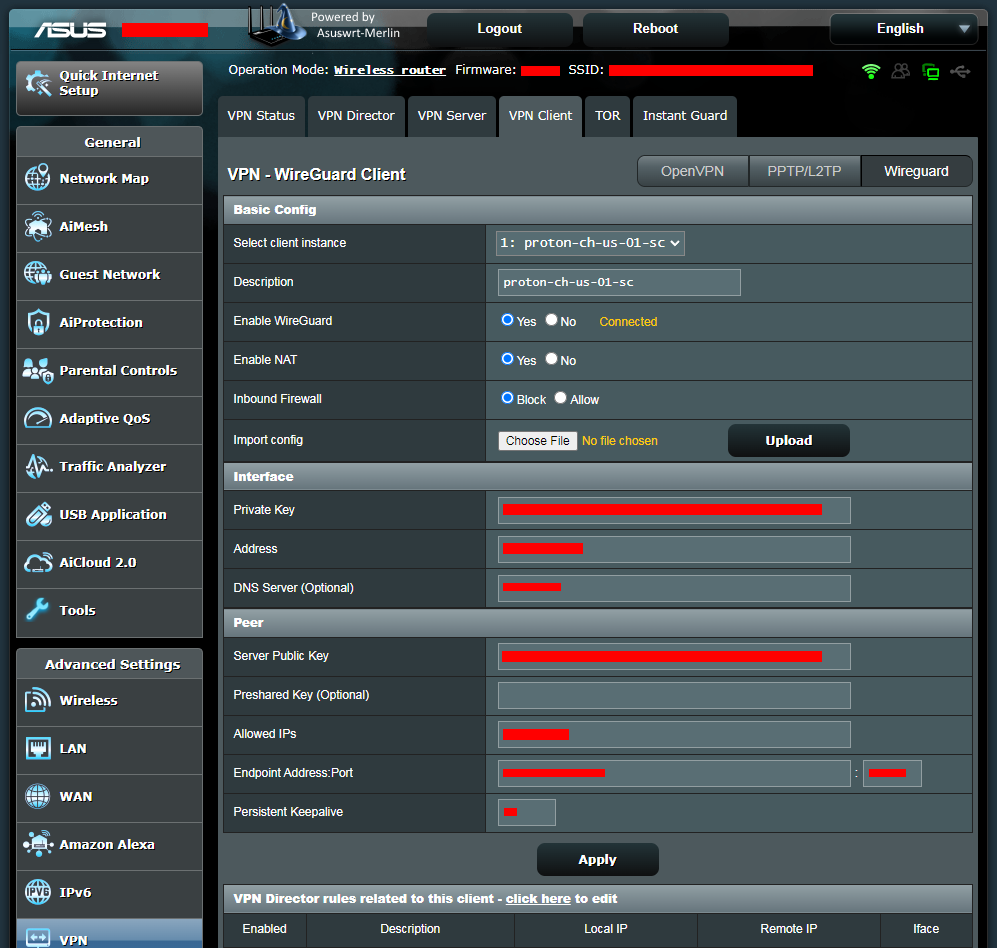The image size is (997, 948).
Task: Click the AiProtection shield icon
Action: (38, 322)
